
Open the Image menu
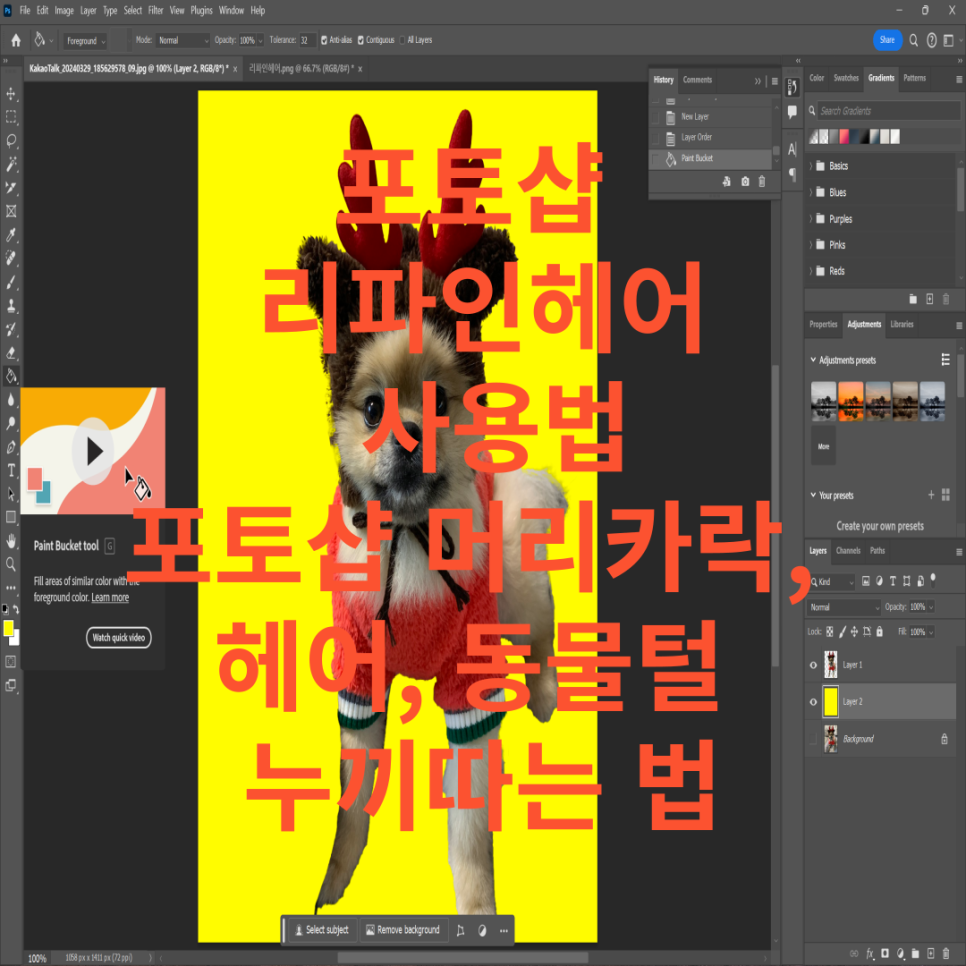pos(64,10)
